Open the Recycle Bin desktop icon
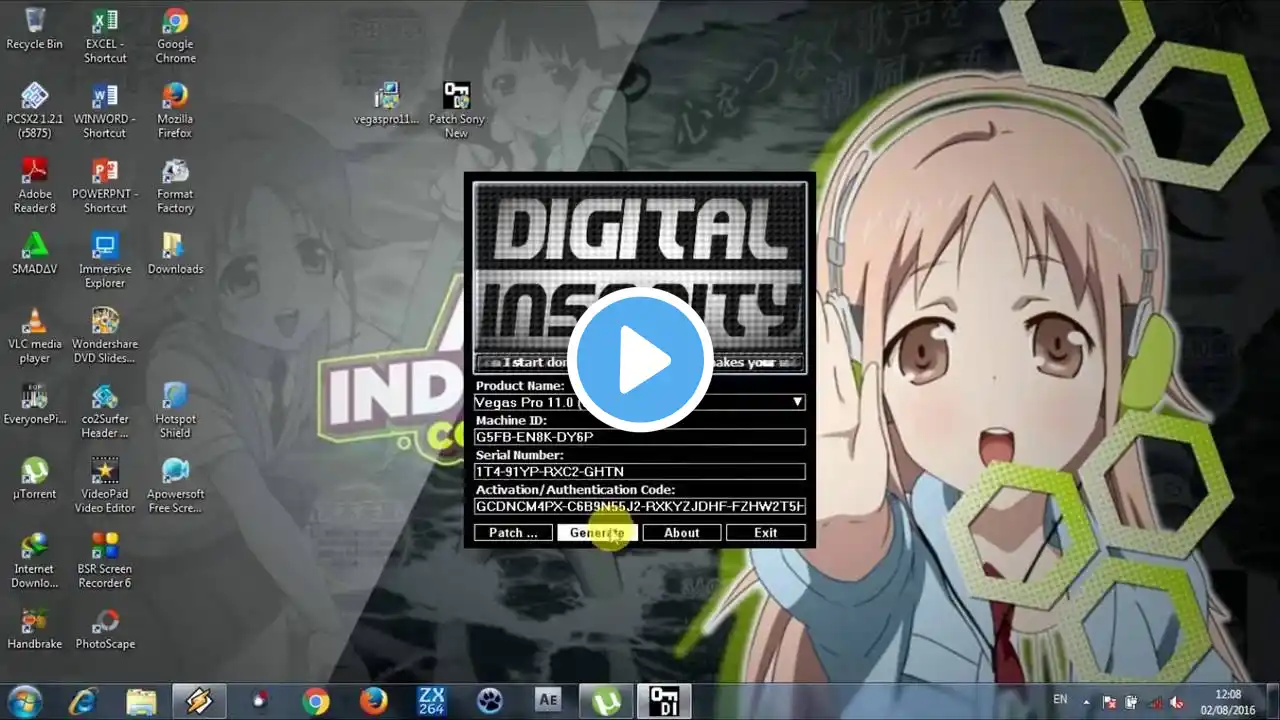The height and width of the screenshot is (720, 1280). pyautogui.click(x=34, y=29)
